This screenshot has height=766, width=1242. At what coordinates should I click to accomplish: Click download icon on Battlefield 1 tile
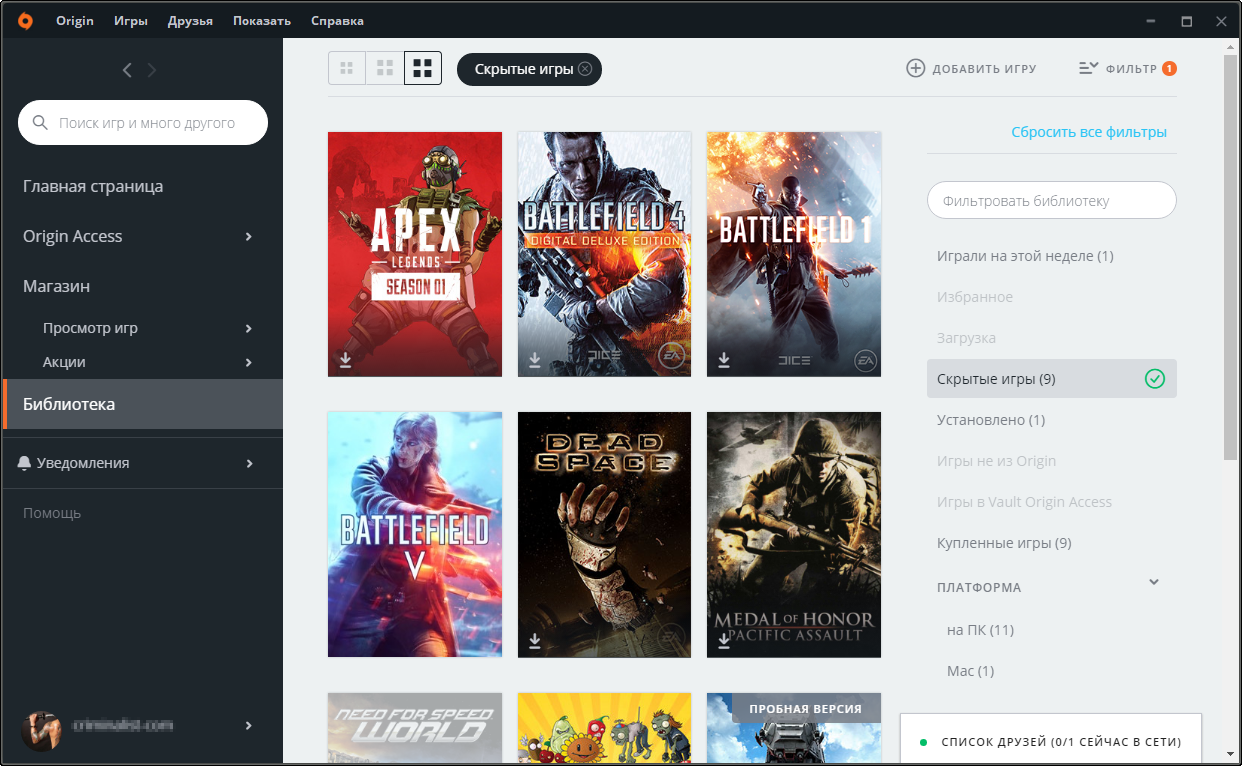point(724,360)
